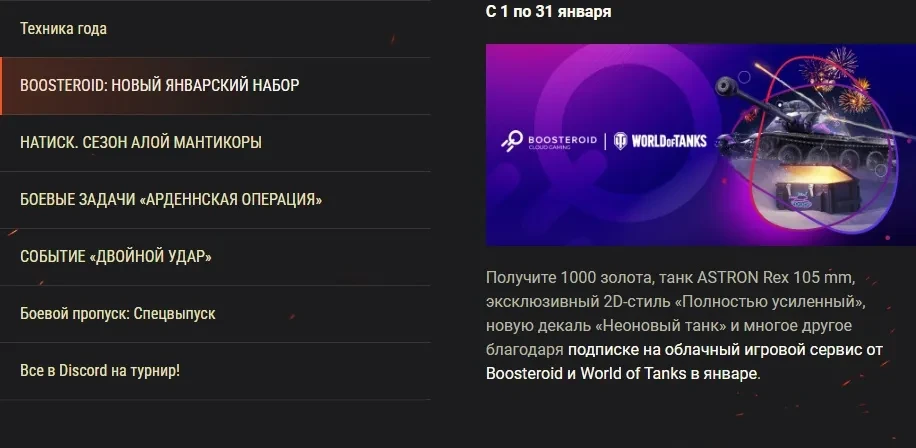Open the "Техника года" menu item

(215, 29)
